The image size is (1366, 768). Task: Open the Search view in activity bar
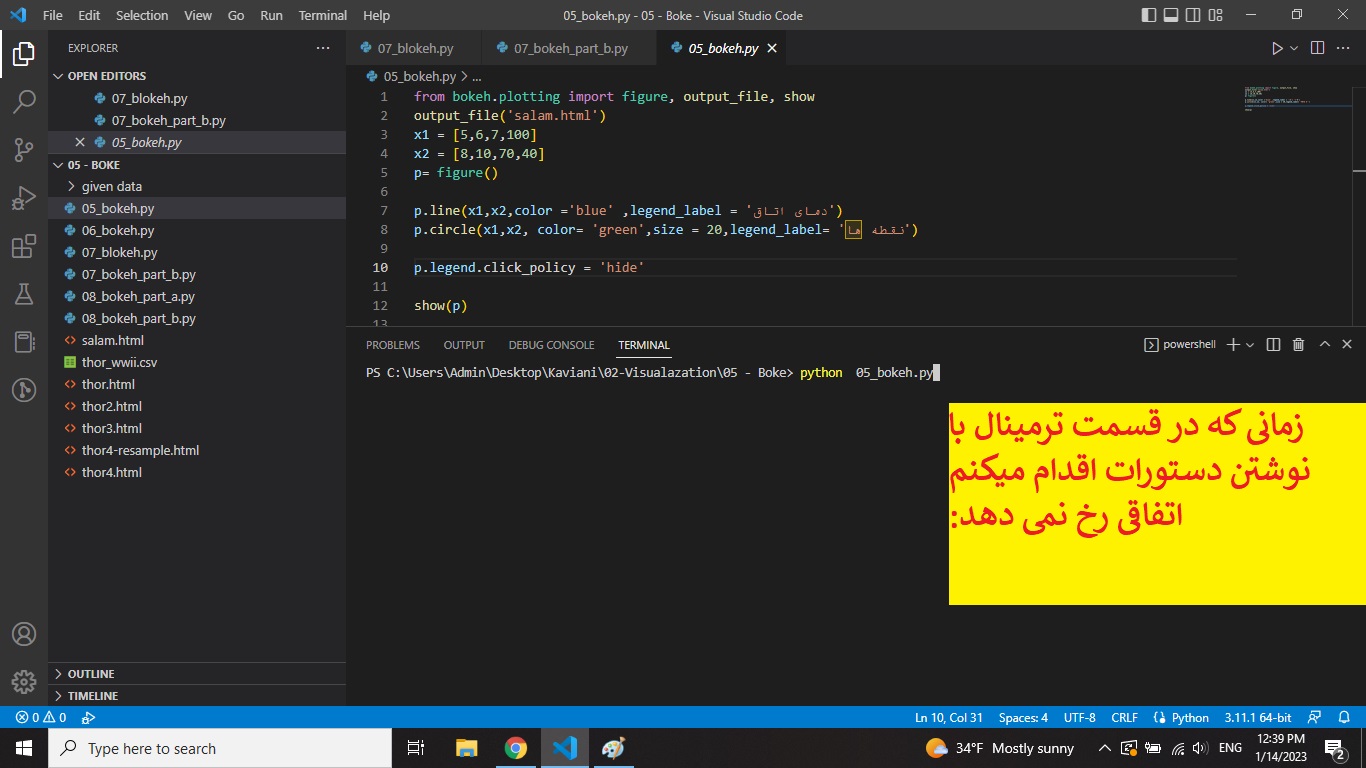pos(24,102)
